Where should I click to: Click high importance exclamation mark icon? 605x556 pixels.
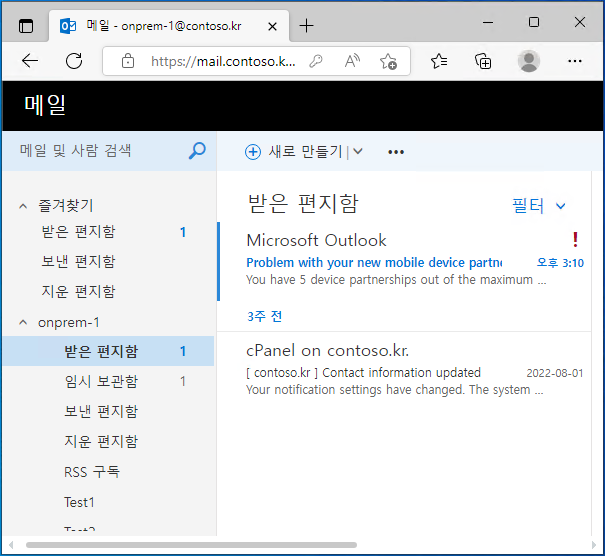tap(575, 240)
